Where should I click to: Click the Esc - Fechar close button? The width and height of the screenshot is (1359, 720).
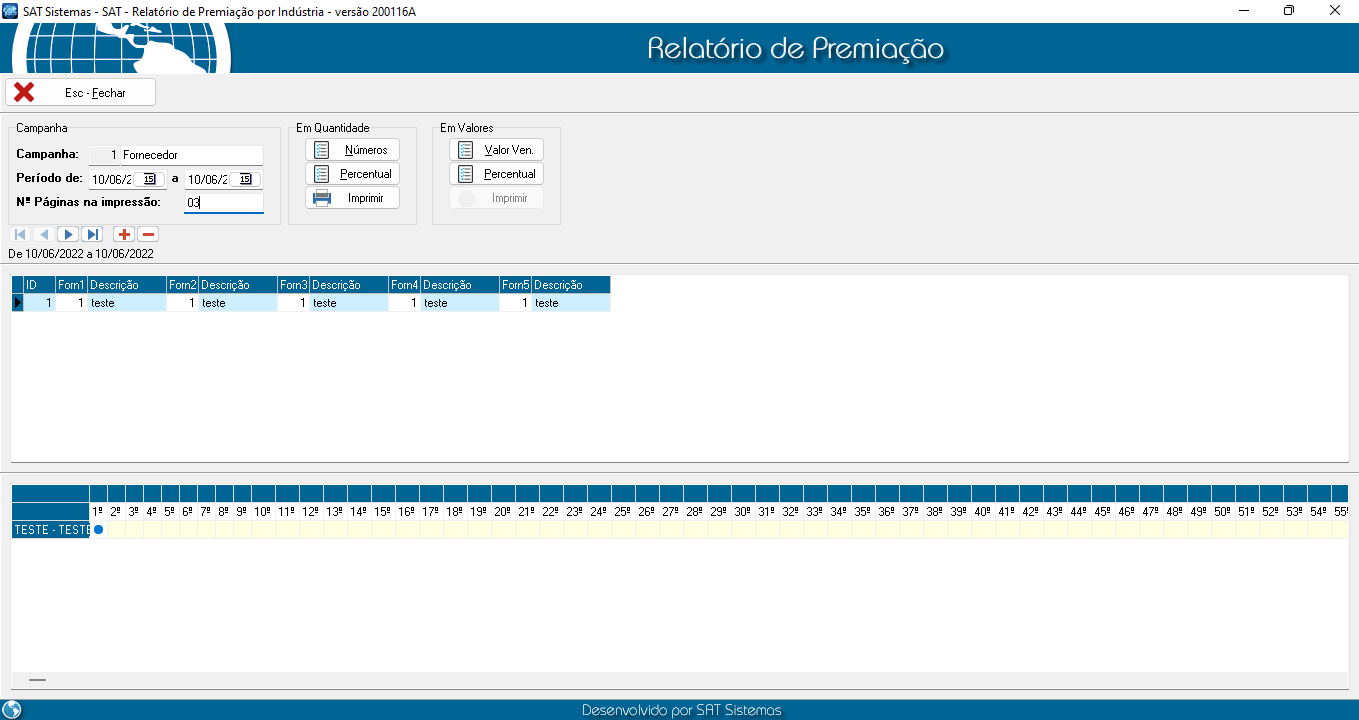[80, 92]
